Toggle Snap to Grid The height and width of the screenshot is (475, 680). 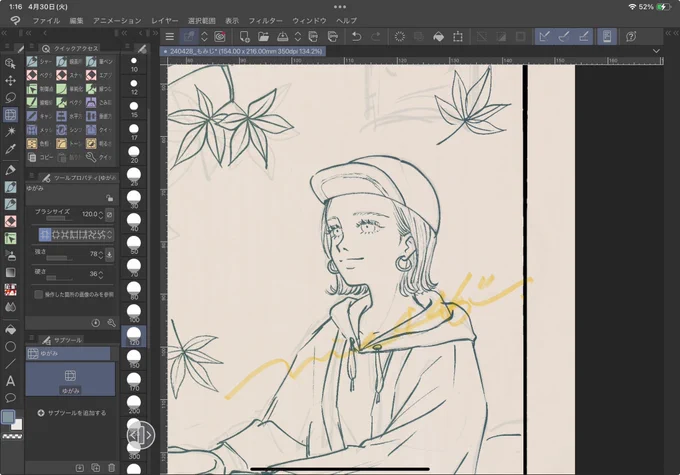pyautogui.click(x=584, y=37)
